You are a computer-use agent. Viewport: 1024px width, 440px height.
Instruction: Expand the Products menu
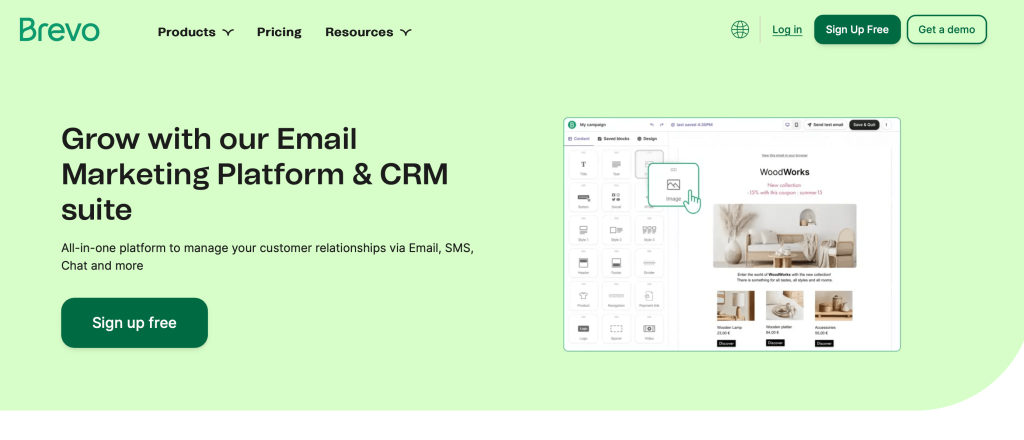pos(195,32)
